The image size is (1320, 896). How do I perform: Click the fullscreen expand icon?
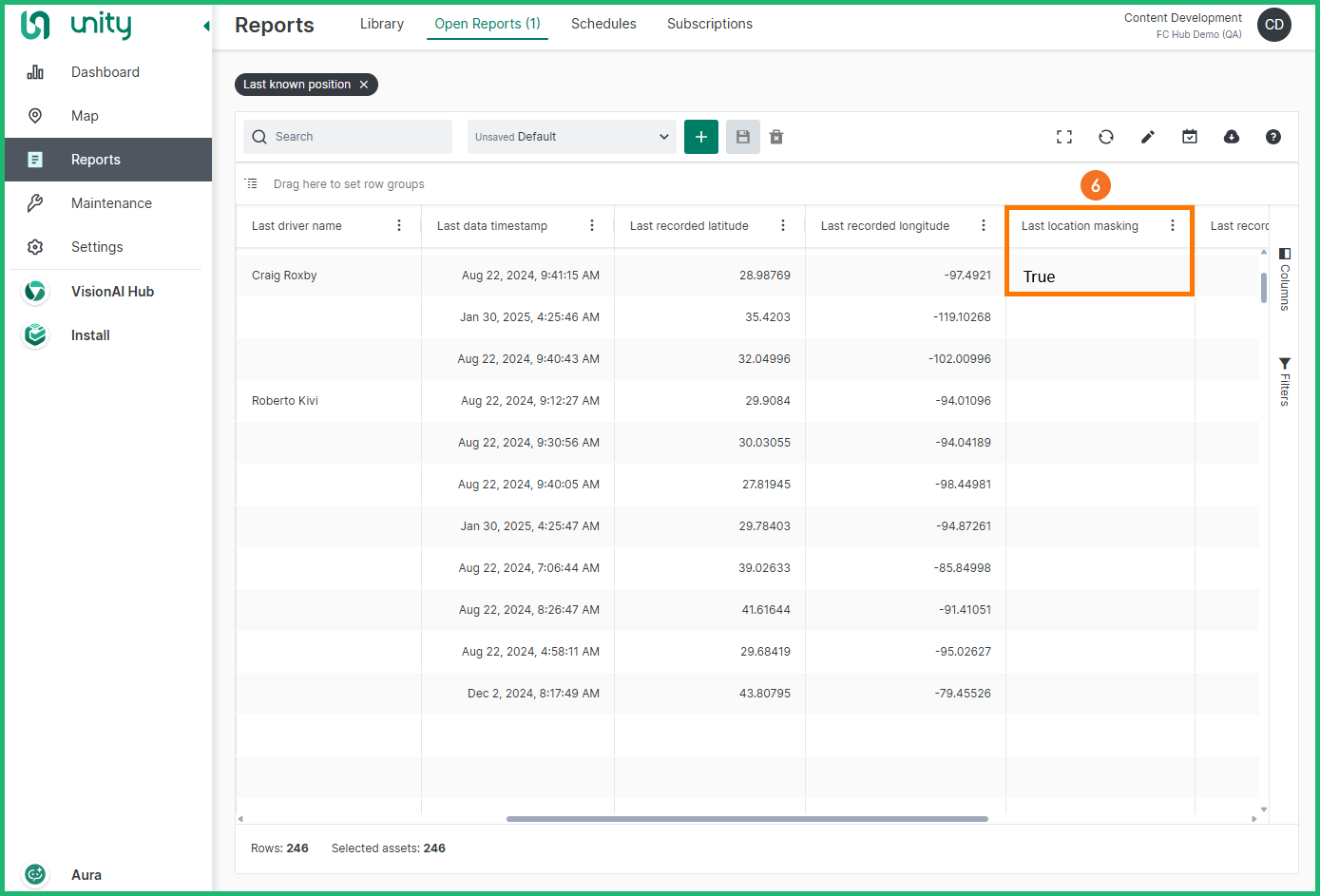pyautogui.click(x=1064, y=137)
